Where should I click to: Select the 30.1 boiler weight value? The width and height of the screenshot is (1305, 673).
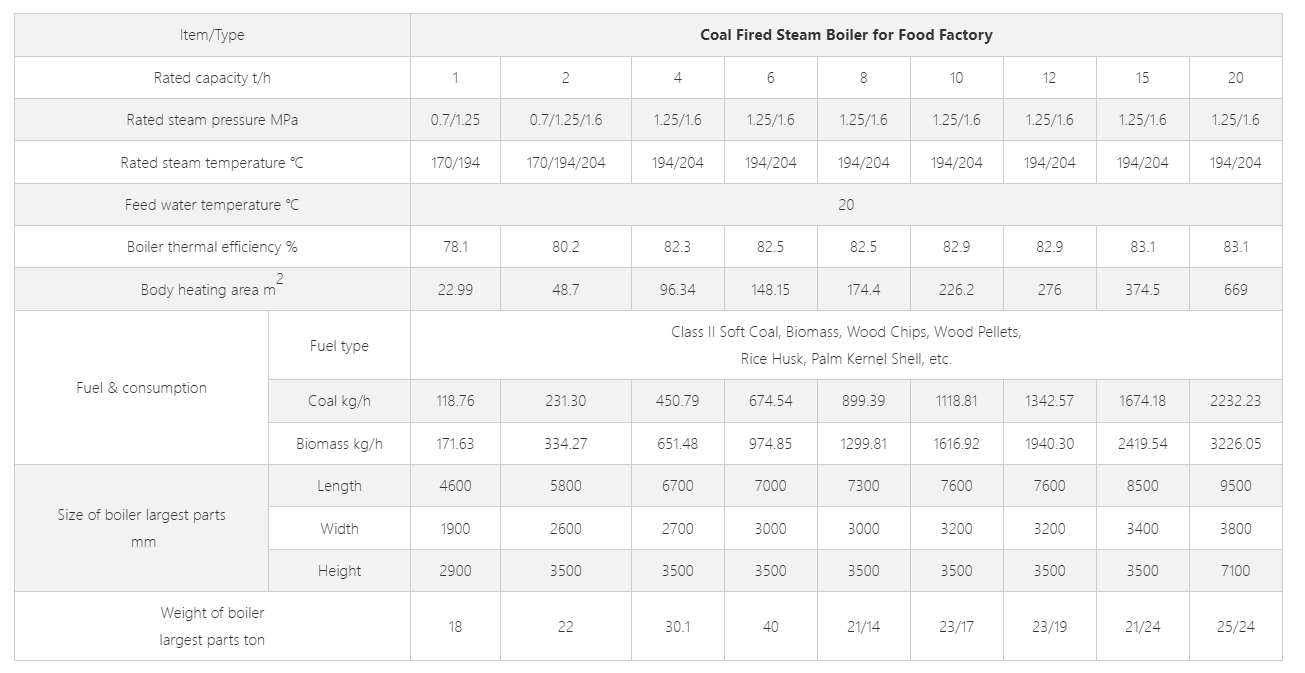(x=677, y=627)
